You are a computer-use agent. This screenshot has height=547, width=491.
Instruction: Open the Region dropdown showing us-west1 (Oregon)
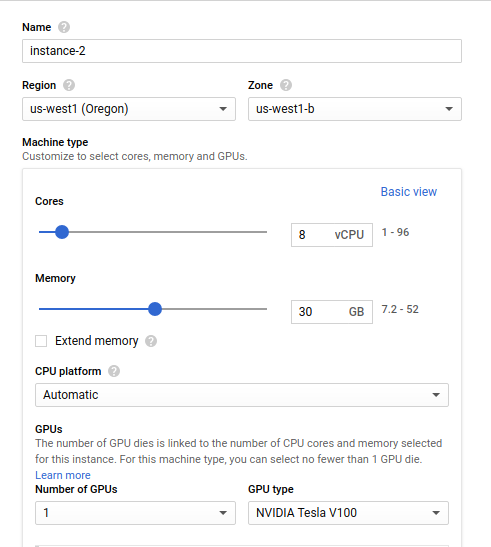129,109
